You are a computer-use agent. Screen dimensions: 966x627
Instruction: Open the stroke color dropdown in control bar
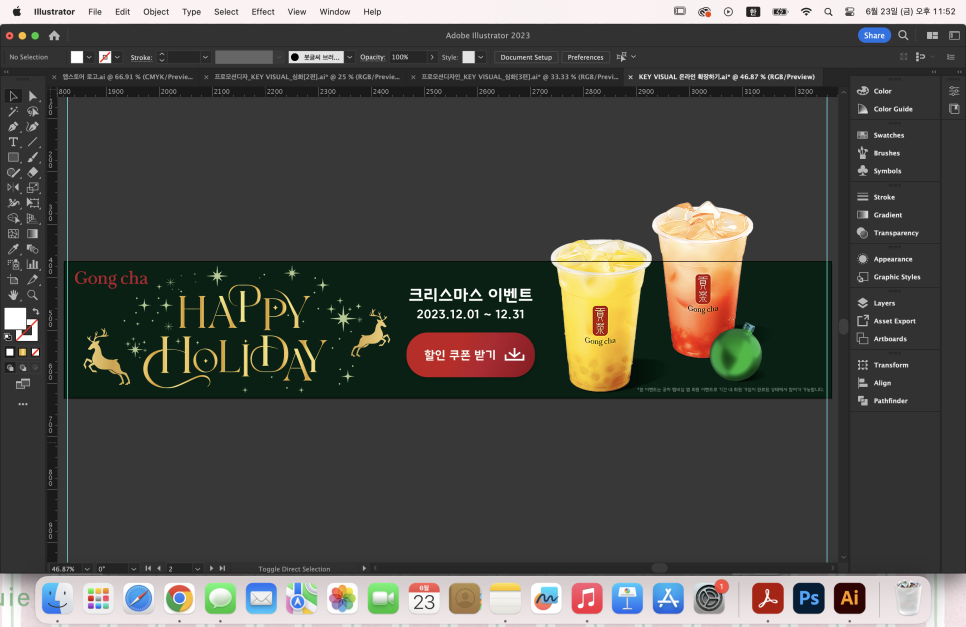coord(117,57)
